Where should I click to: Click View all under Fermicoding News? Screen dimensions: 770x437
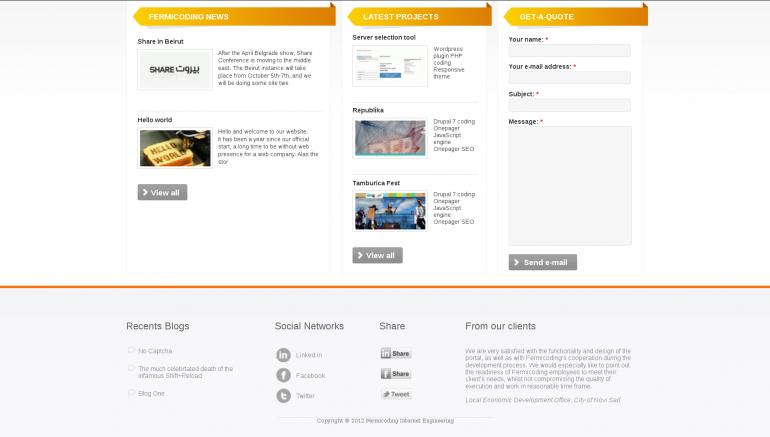[x=162, y=192]
